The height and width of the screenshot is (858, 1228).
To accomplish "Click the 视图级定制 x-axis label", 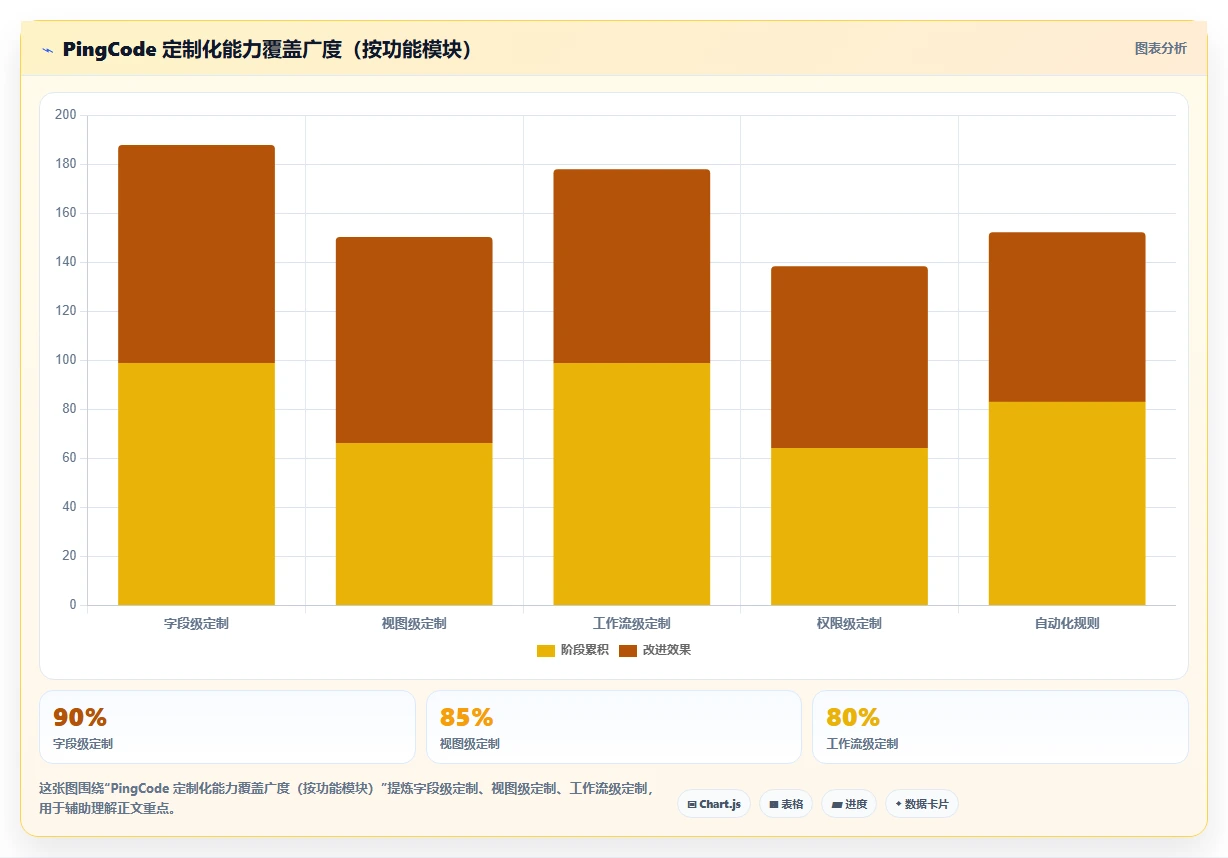I will point(414,624).
